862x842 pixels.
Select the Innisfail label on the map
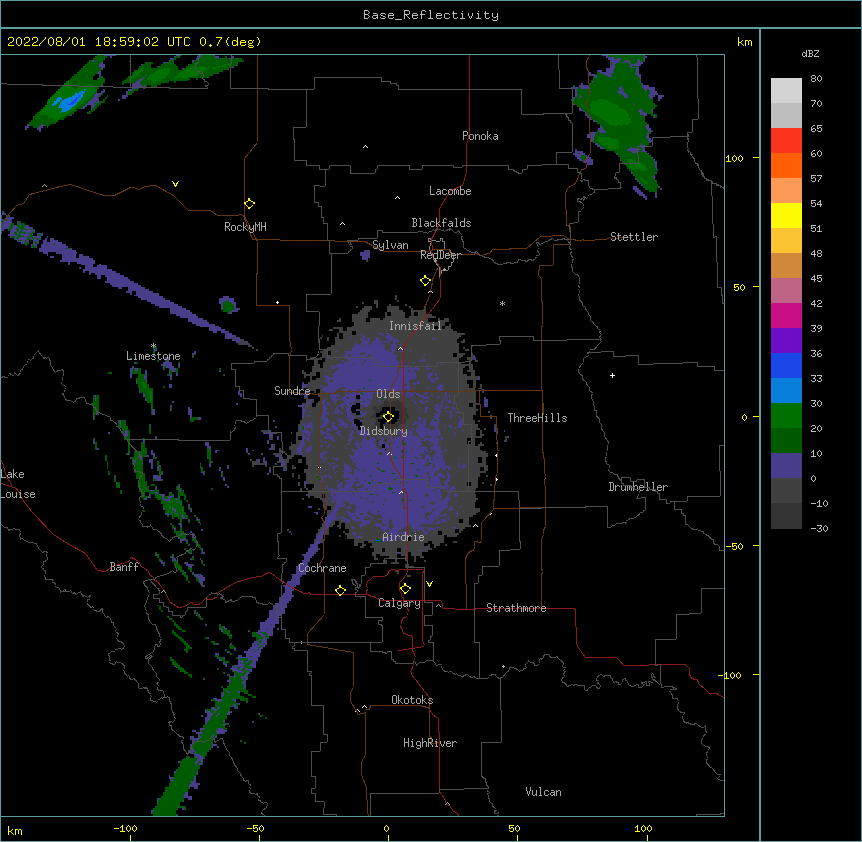coord(415,326)
